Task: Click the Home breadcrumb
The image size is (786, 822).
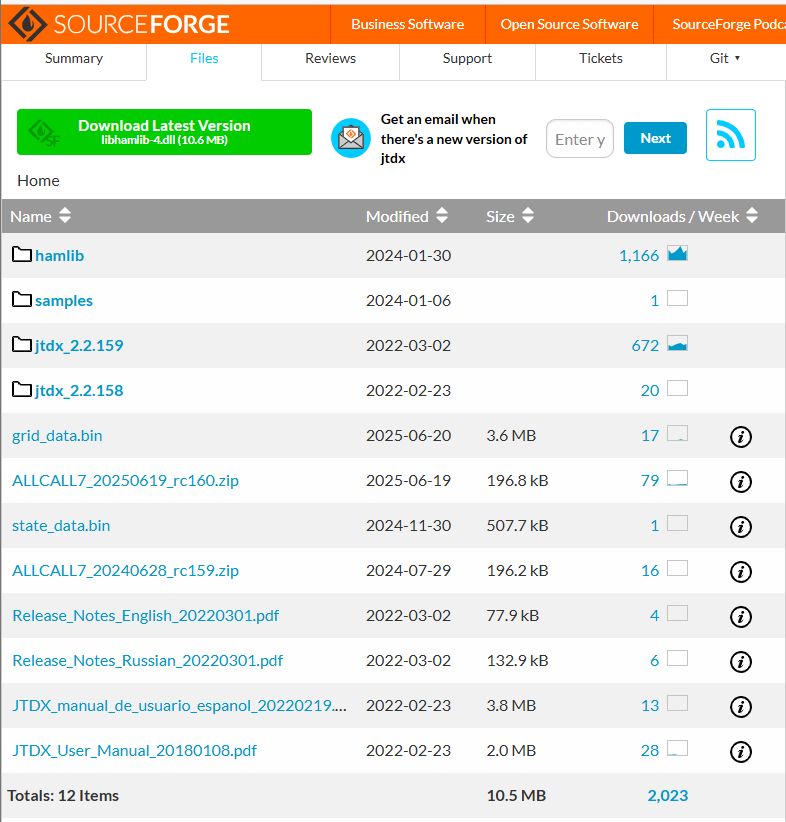Action: coord(38,181)
